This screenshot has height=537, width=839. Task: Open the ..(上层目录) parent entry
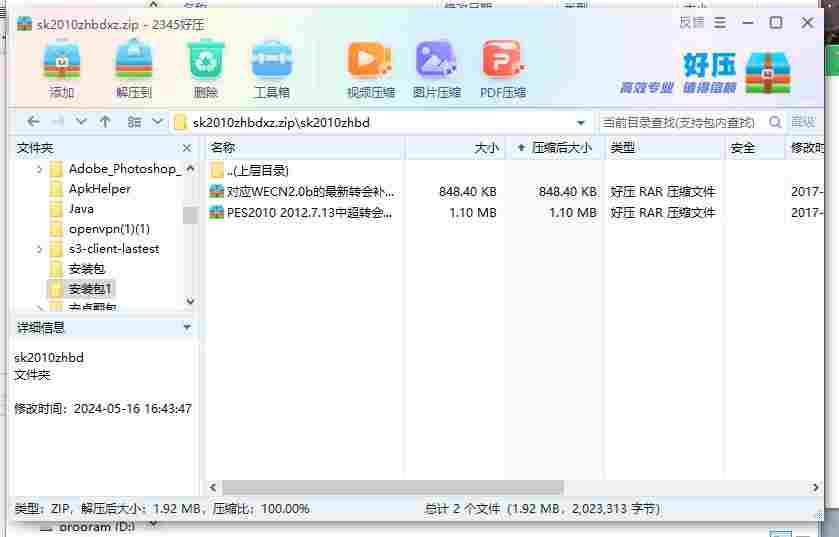click(257, 171)
